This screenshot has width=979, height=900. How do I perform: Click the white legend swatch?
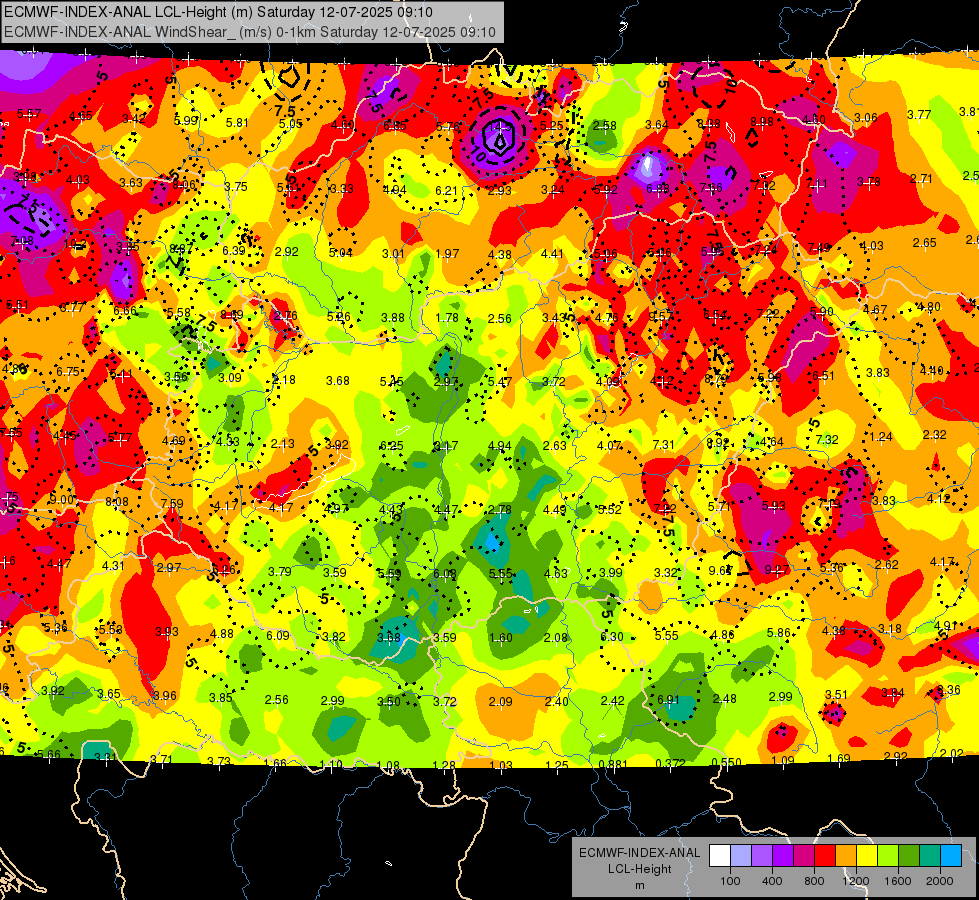tap(720, 855)
